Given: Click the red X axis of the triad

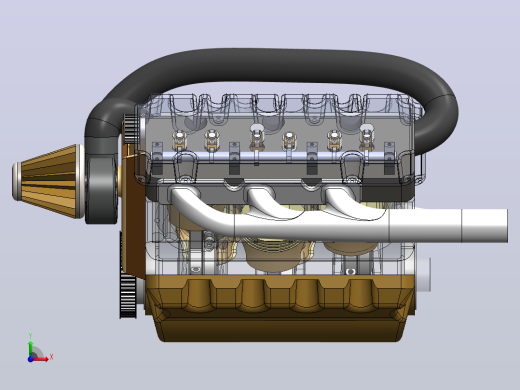Looking at the screenshot, I should coord(41,359).
